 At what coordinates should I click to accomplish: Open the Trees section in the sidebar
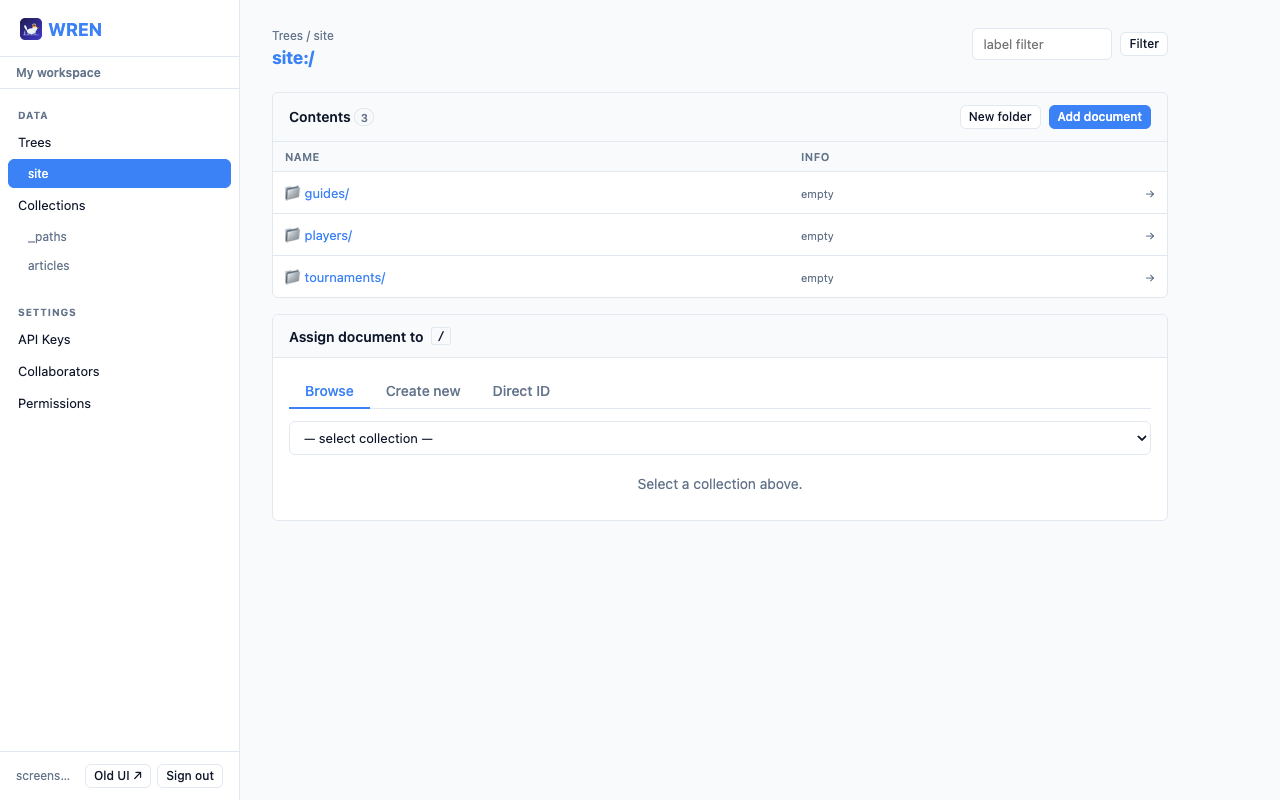click(x=34, y=142)
